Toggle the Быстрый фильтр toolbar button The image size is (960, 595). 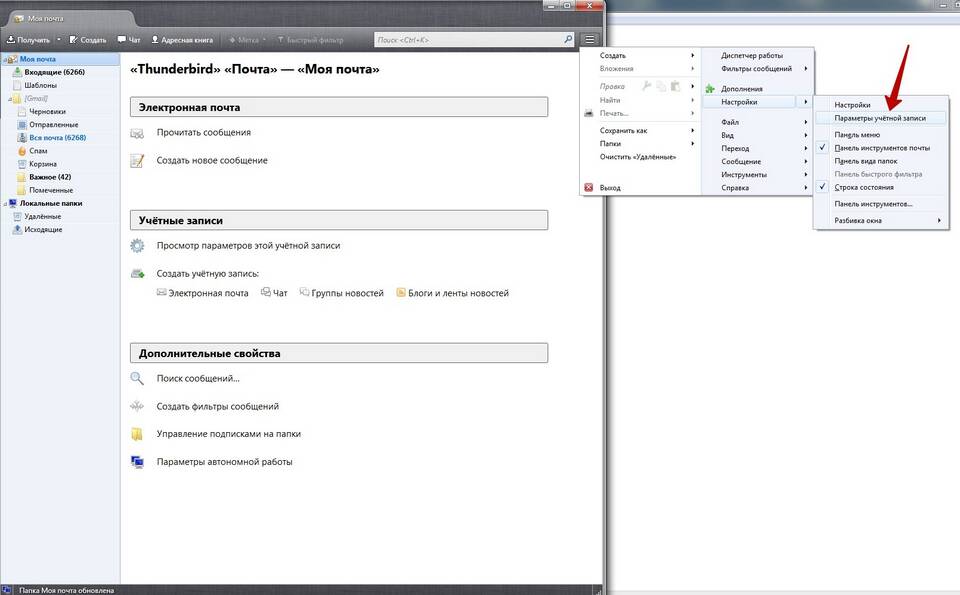(x=310, y=40)
